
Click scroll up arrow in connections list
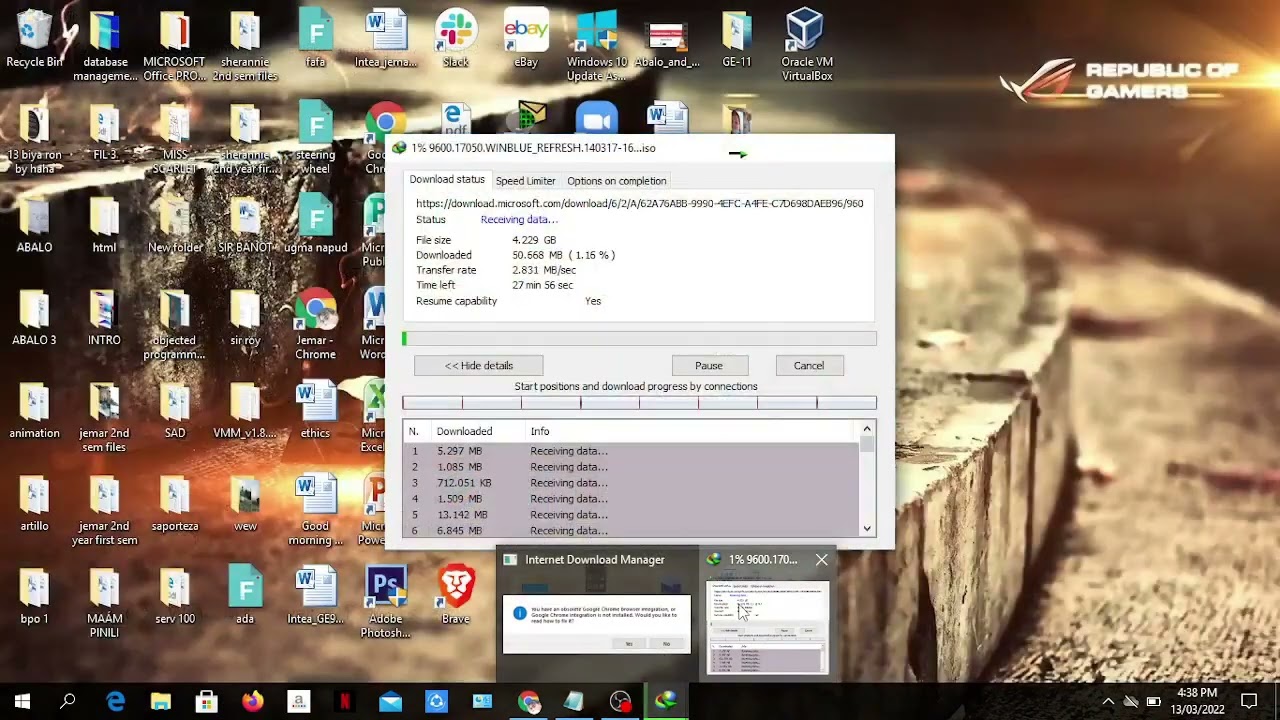pyautogui.click(x=867, y=430)
